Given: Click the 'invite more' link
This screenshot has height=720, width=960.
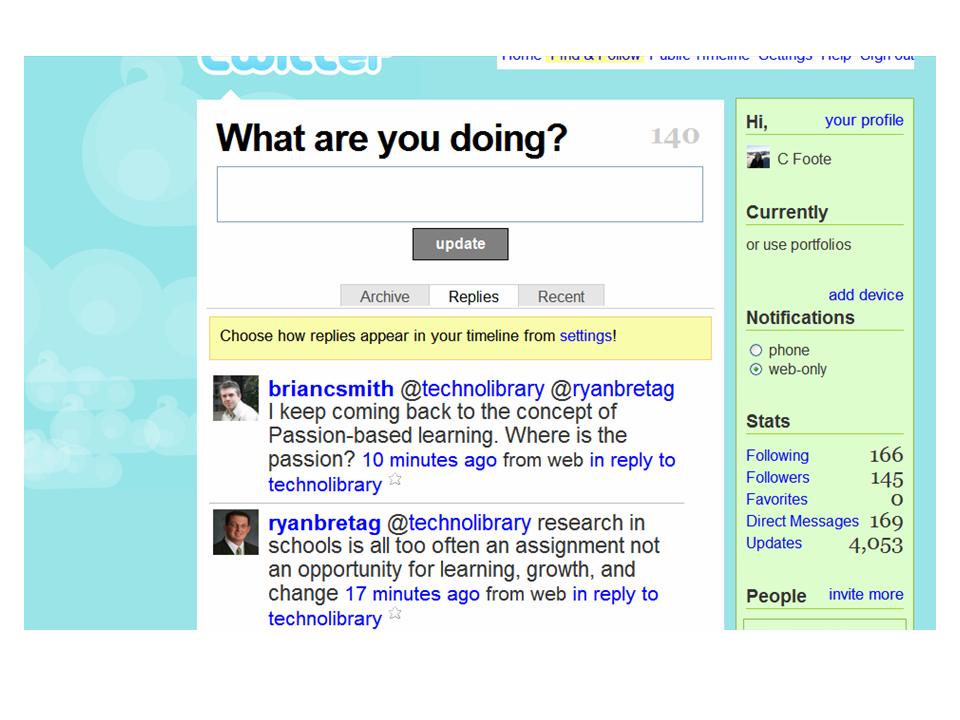Looking at the screenshot, I should pos(866,594).
